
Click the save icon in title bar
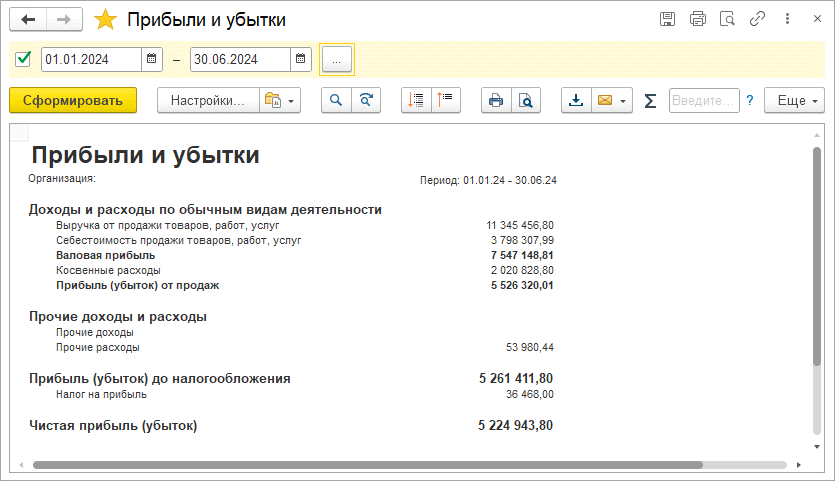point(667,19)
